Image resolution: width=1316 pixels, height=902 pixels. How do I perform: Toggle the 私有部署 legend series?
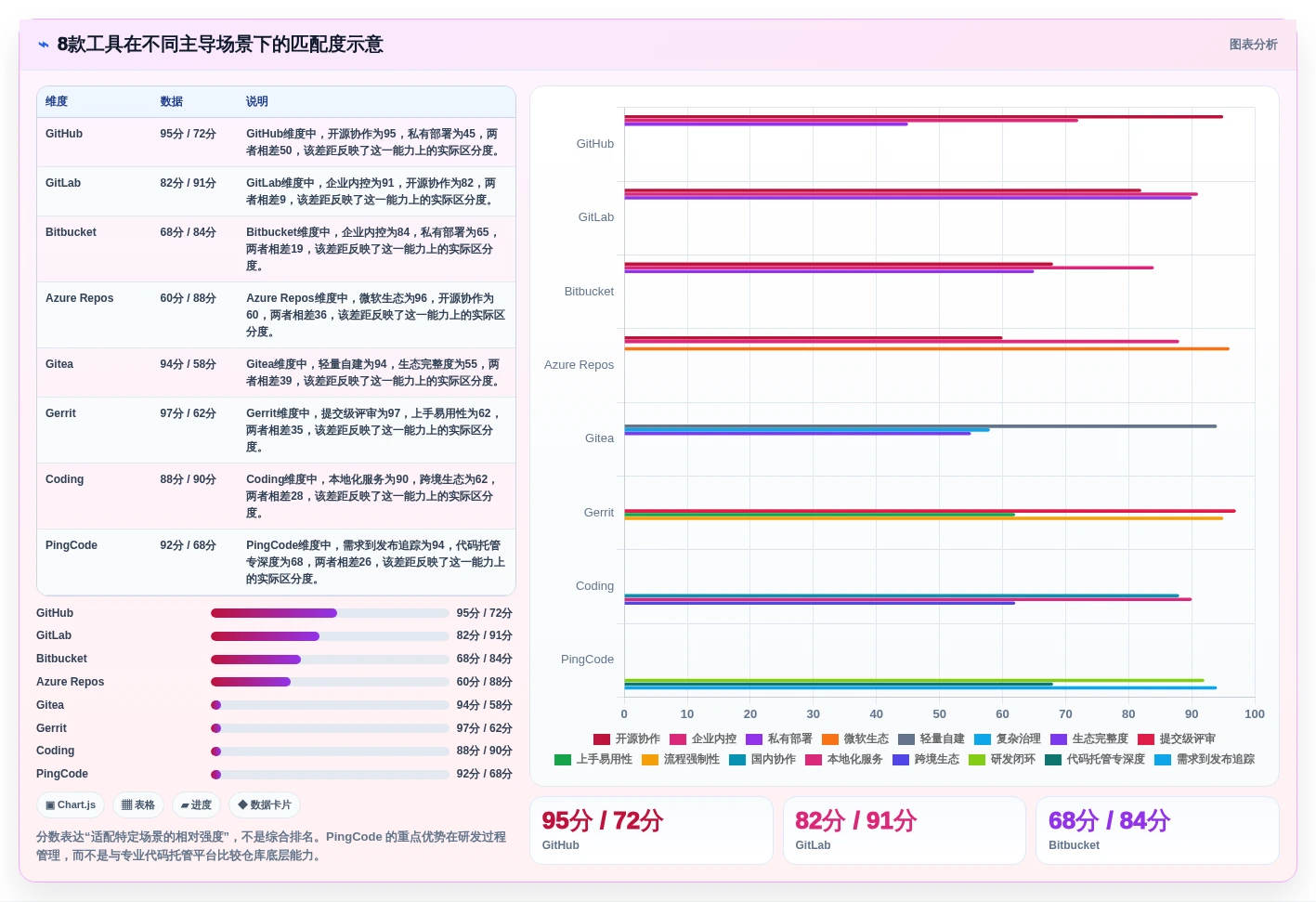(x=779, y=739)
